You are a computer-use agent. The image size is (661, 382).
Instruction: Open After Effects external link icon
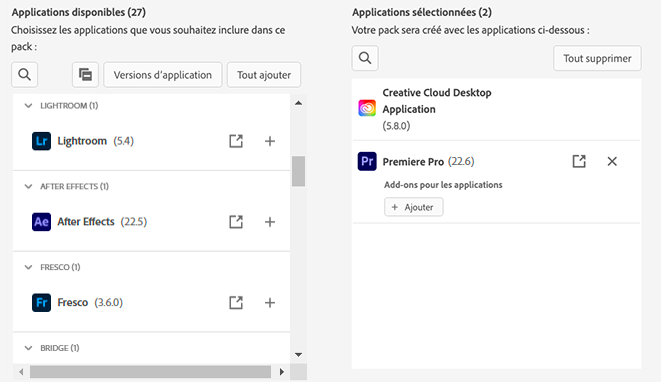click(x=236, y=222)
